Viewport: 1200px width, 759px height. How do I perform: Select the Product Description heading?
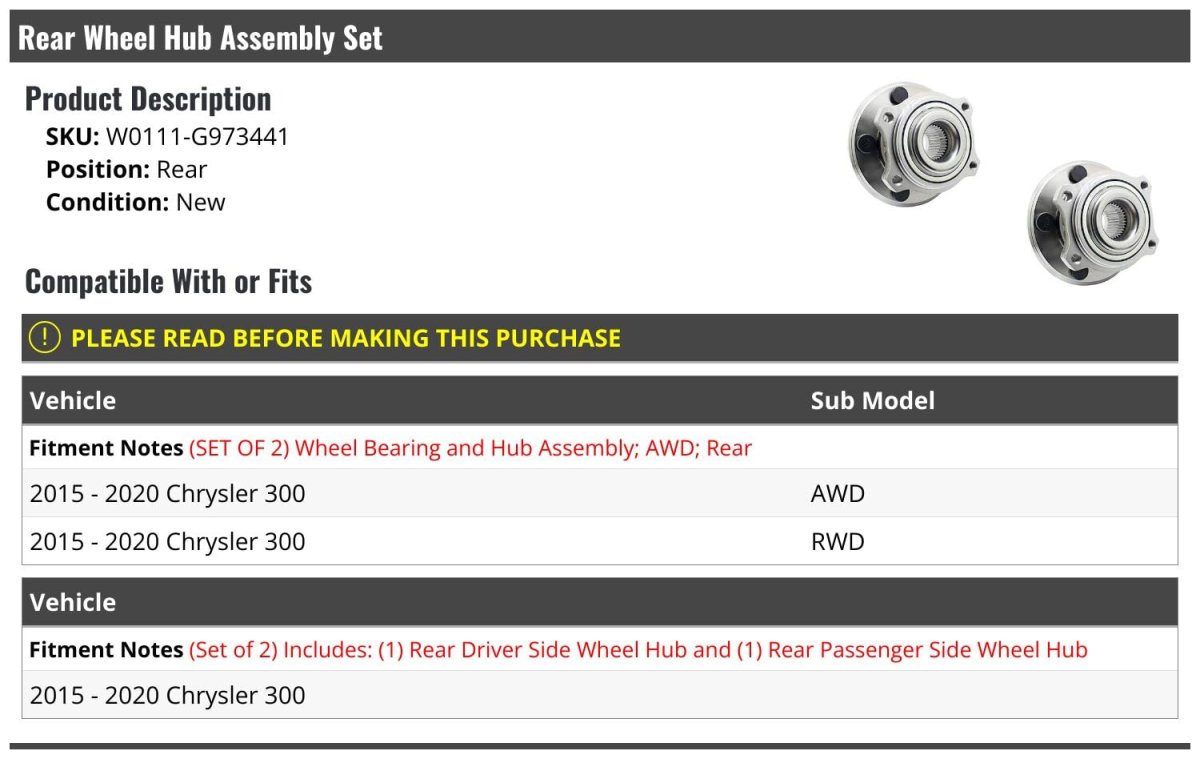pyautogui.click(x=148, y=99)
